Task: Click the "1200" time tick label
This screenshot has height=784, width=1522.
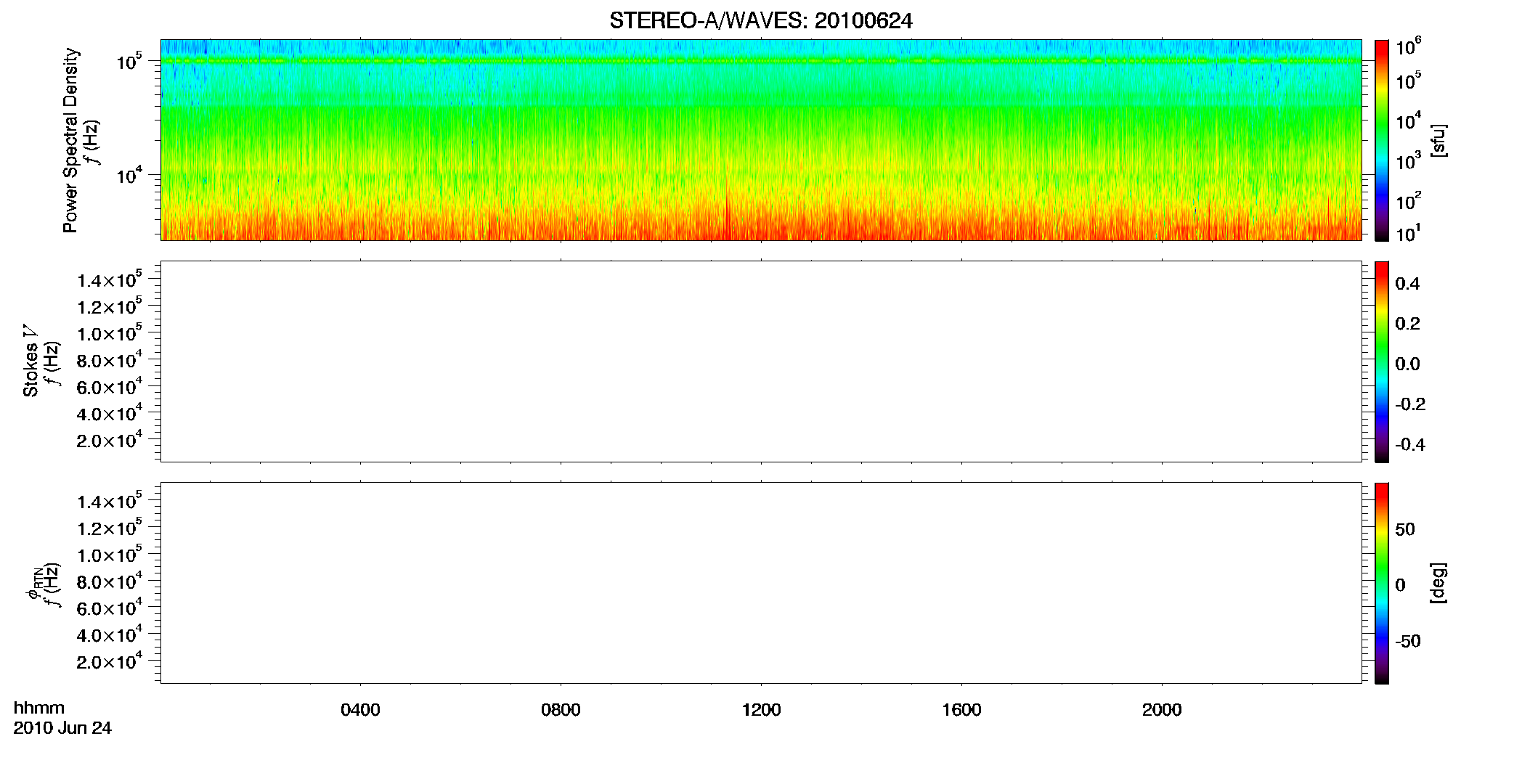Action: pyautogui.click(x=761, y=710)
